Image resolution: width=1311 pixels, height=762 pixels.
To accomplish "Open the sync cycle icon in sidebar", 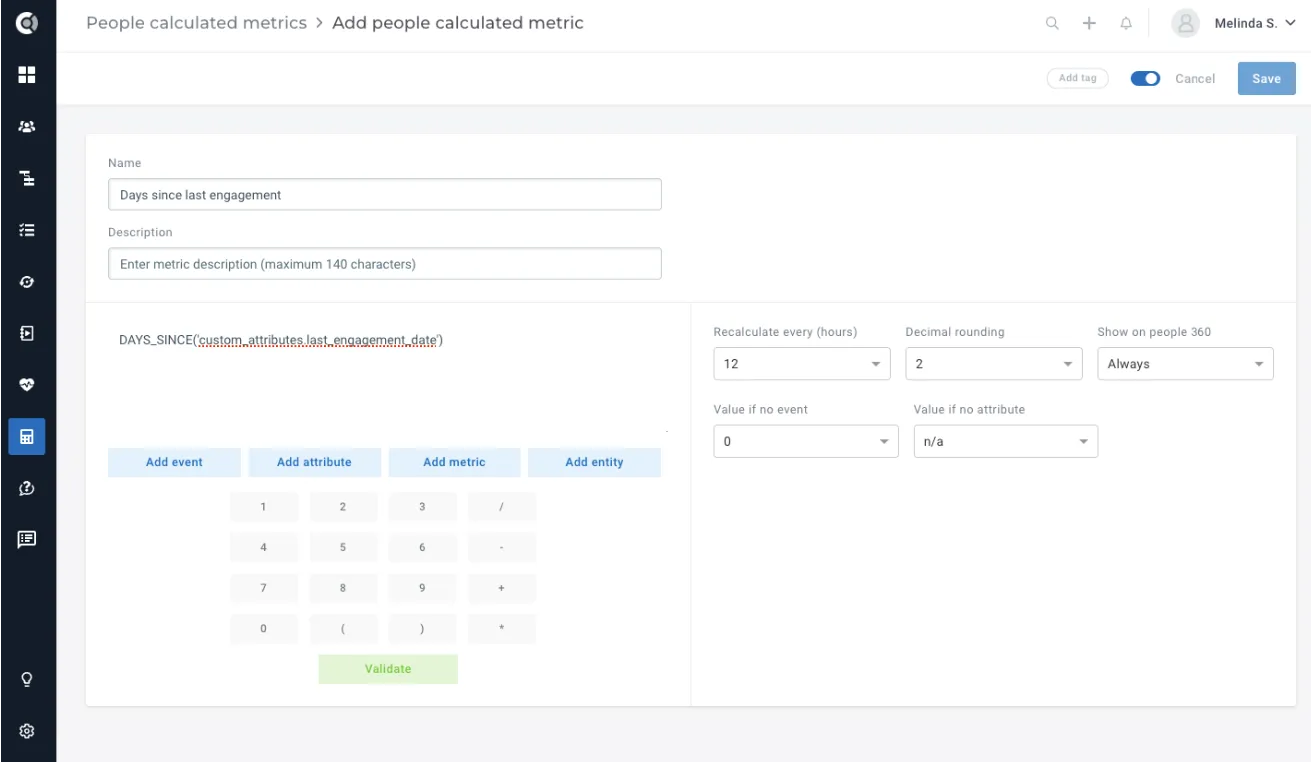I will pyautogui.click(x=27, y=282).
